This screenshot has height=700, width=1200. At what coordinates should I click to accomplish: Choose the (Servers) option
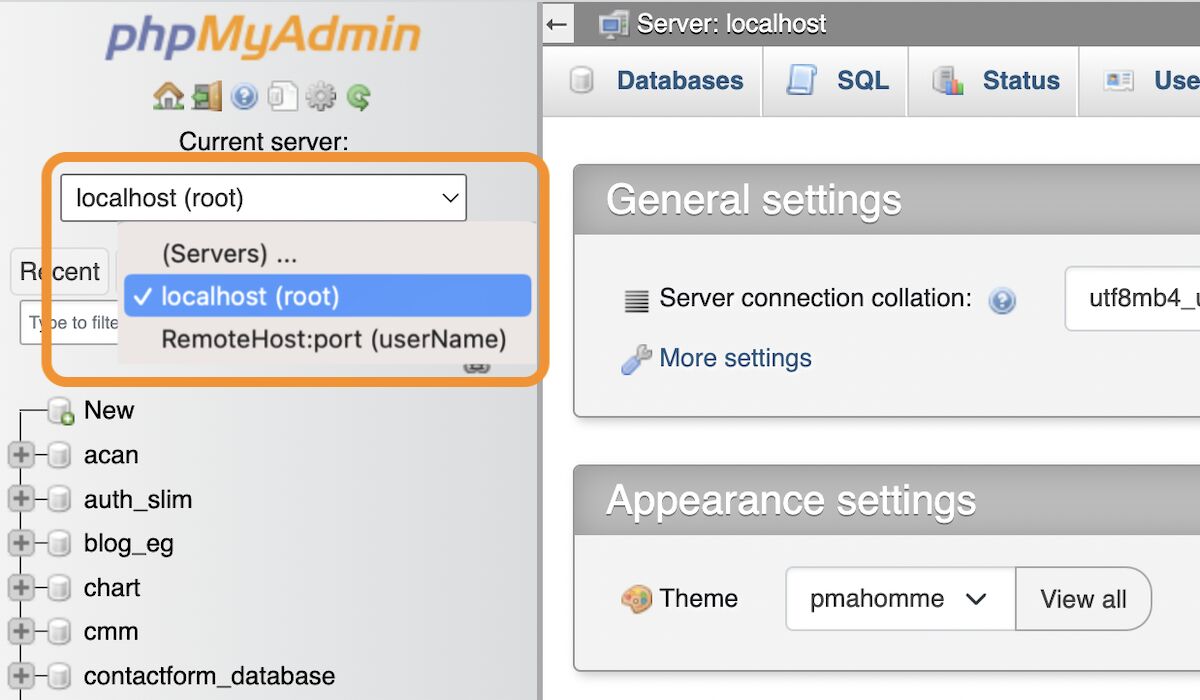[231, 254]
